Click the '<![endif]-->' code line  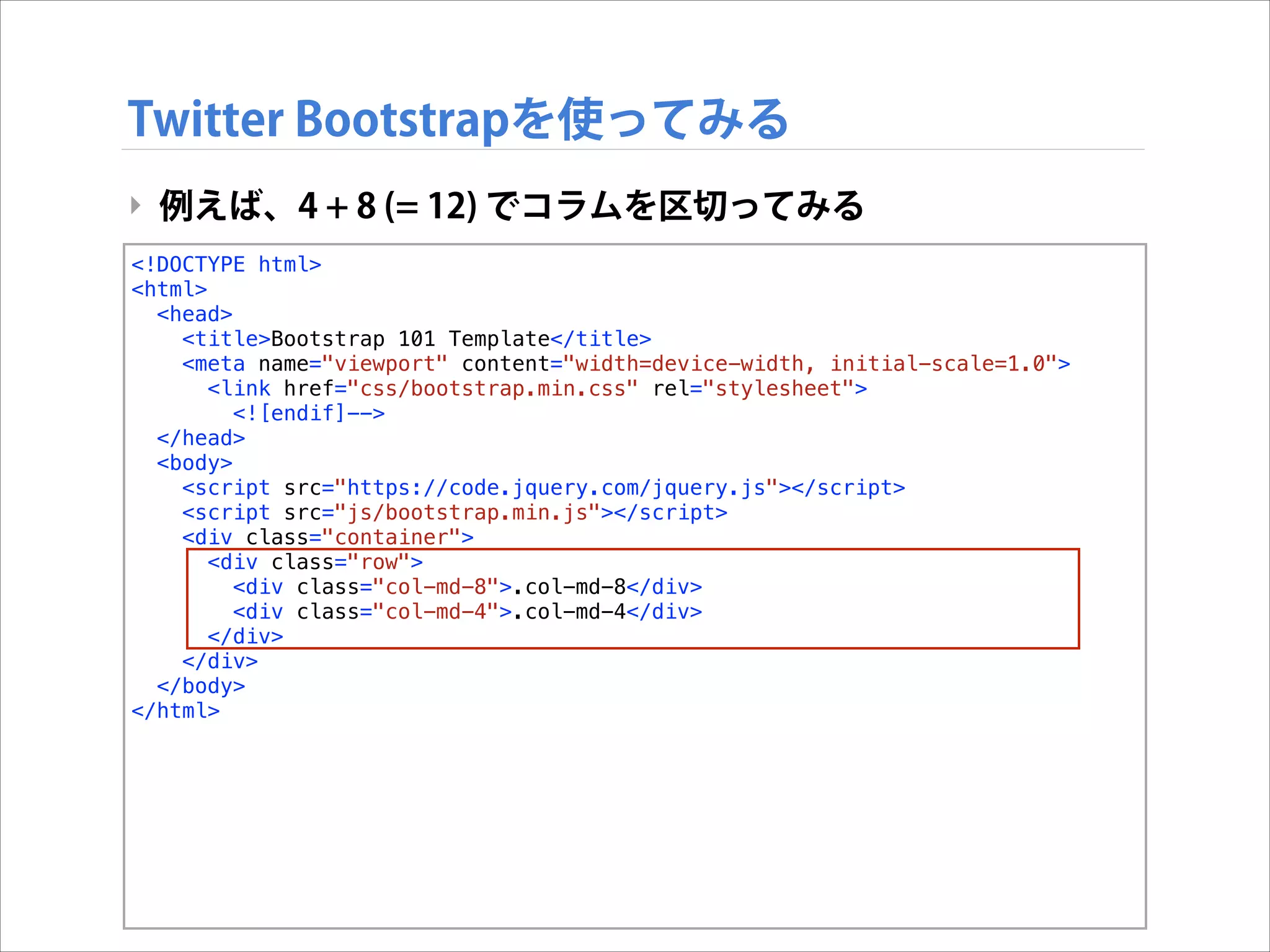[309, 413]
